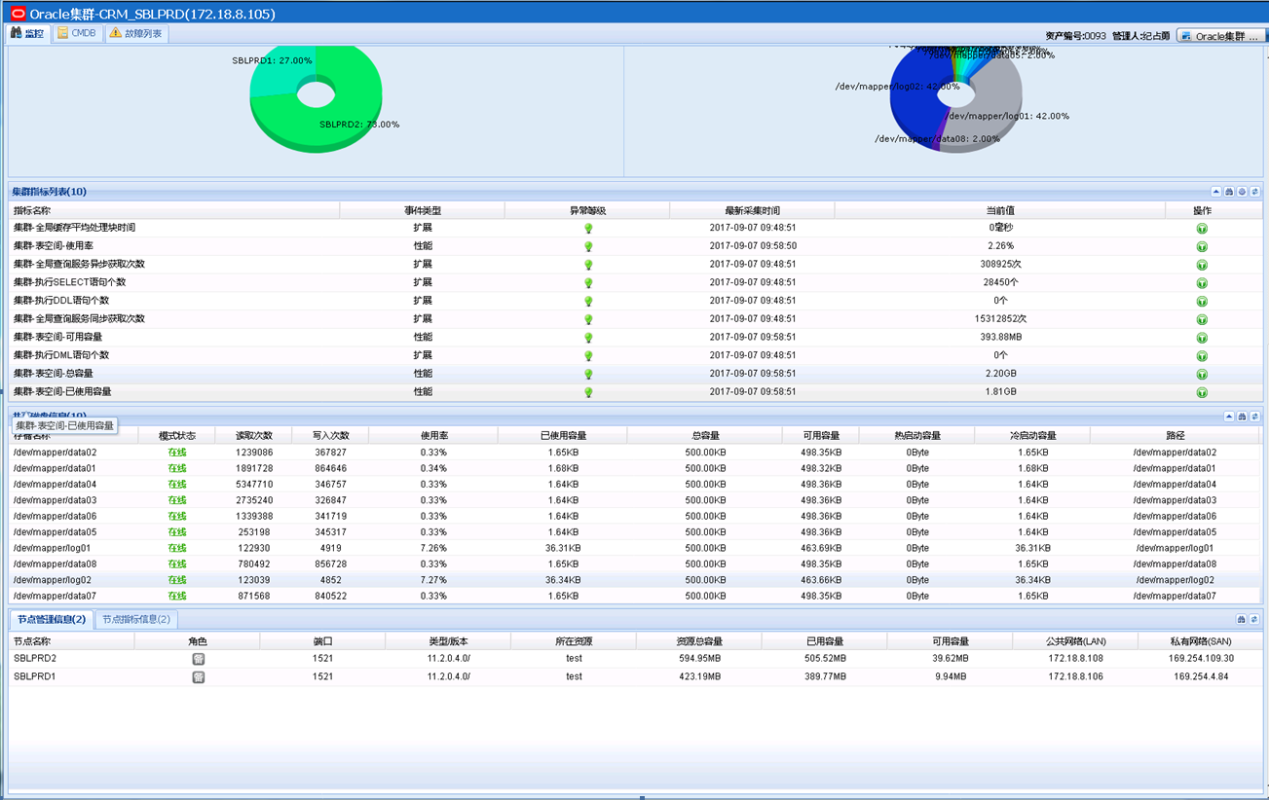The width and height of the screenshot is (1269, 800).
Task: Click operation icon for 集群-表空间-已使用容量 row
Action: 1201,393
